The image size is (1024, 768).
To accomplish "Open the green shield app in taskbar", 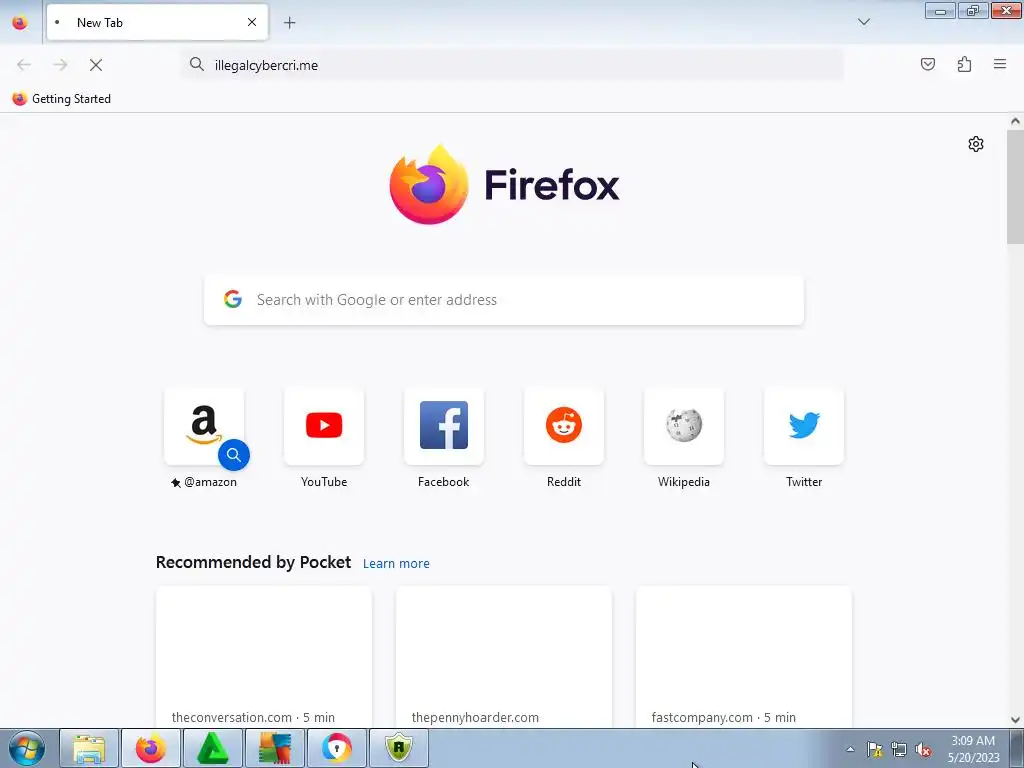I will (x=399, y=748).
